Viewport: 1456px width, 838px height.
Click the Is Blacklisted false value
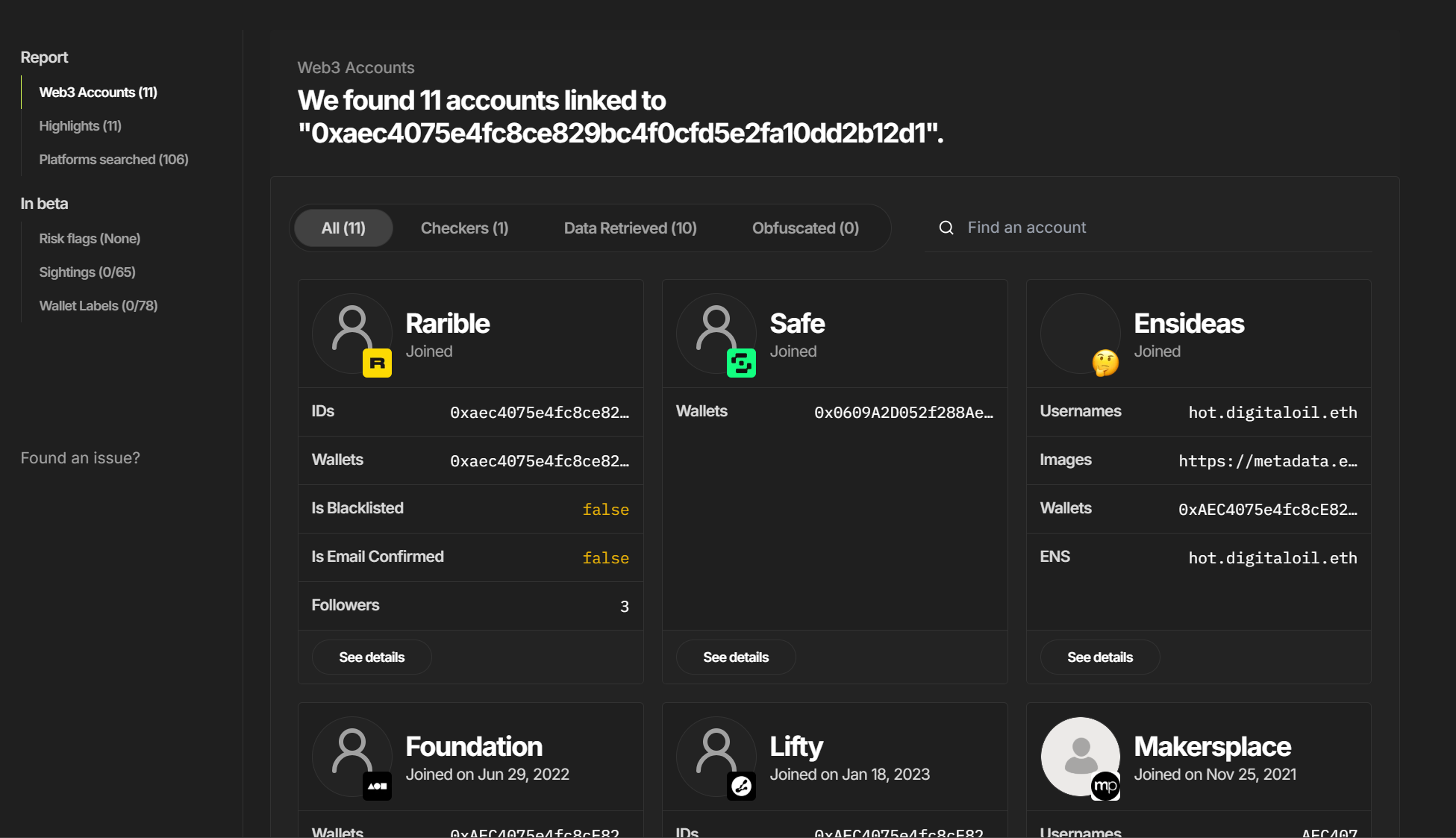pyautogui.click(x=605, y=510)
